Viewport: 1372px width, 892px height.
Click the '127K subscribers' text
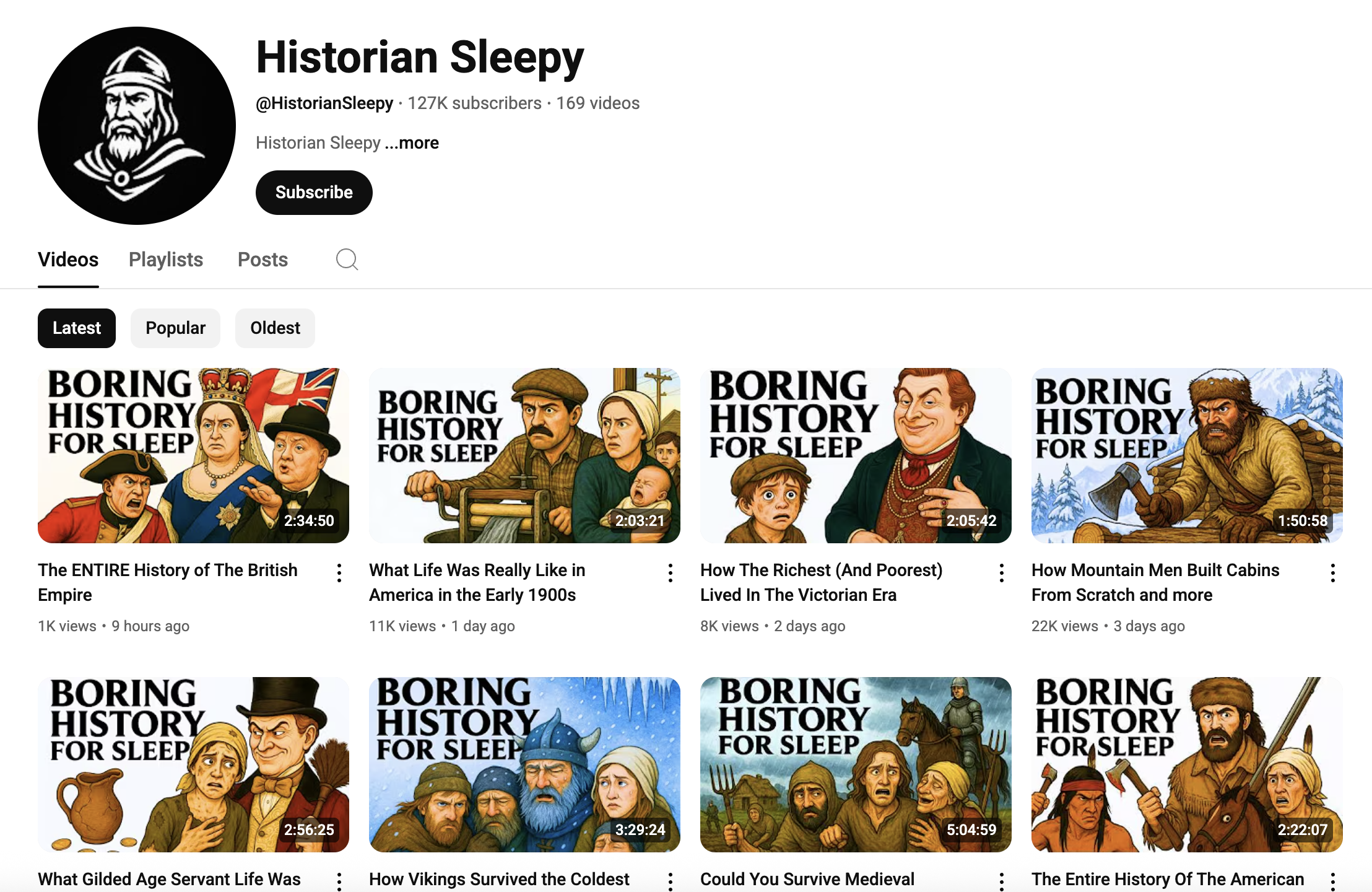pyautogui.click(x=474, y=103)
